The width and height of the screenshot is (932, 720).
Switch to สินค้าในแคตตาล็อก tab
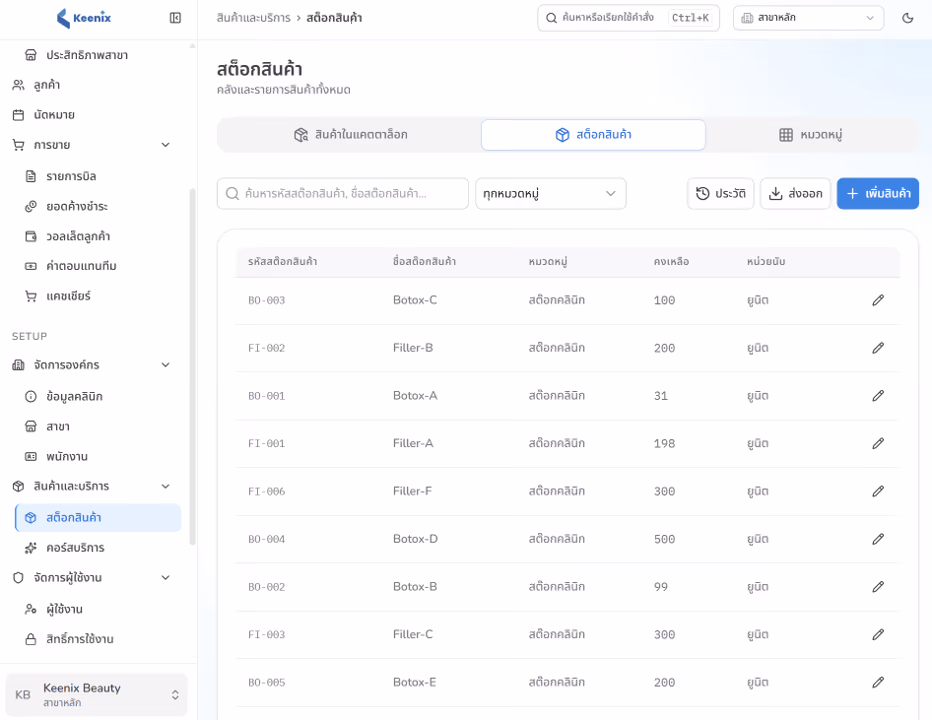pos(351,135)
